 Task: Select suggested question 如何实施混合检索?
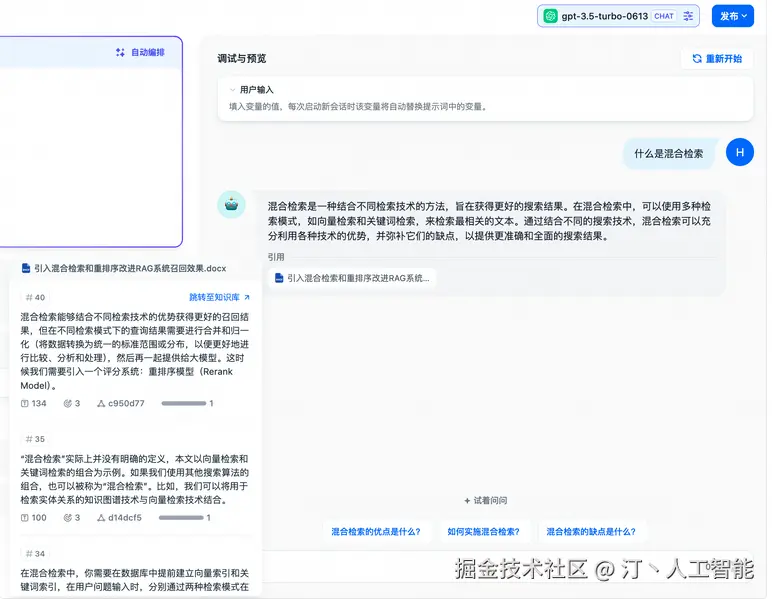(x=483, y=532)
